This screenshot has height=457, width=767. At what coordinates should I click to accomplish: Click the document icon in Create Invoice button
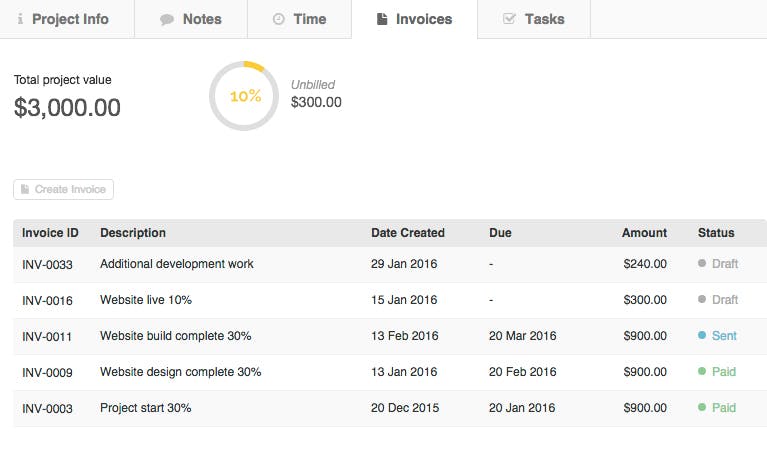[x=25, y=189]
